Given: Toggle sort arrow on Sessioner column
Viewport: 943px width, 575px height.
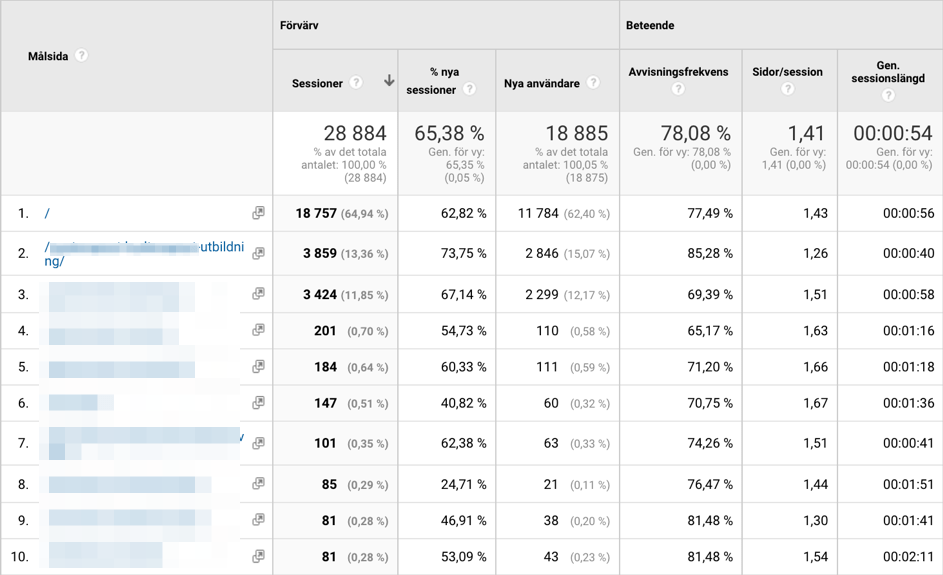Looking at the screenshot, I should [389, 81].
